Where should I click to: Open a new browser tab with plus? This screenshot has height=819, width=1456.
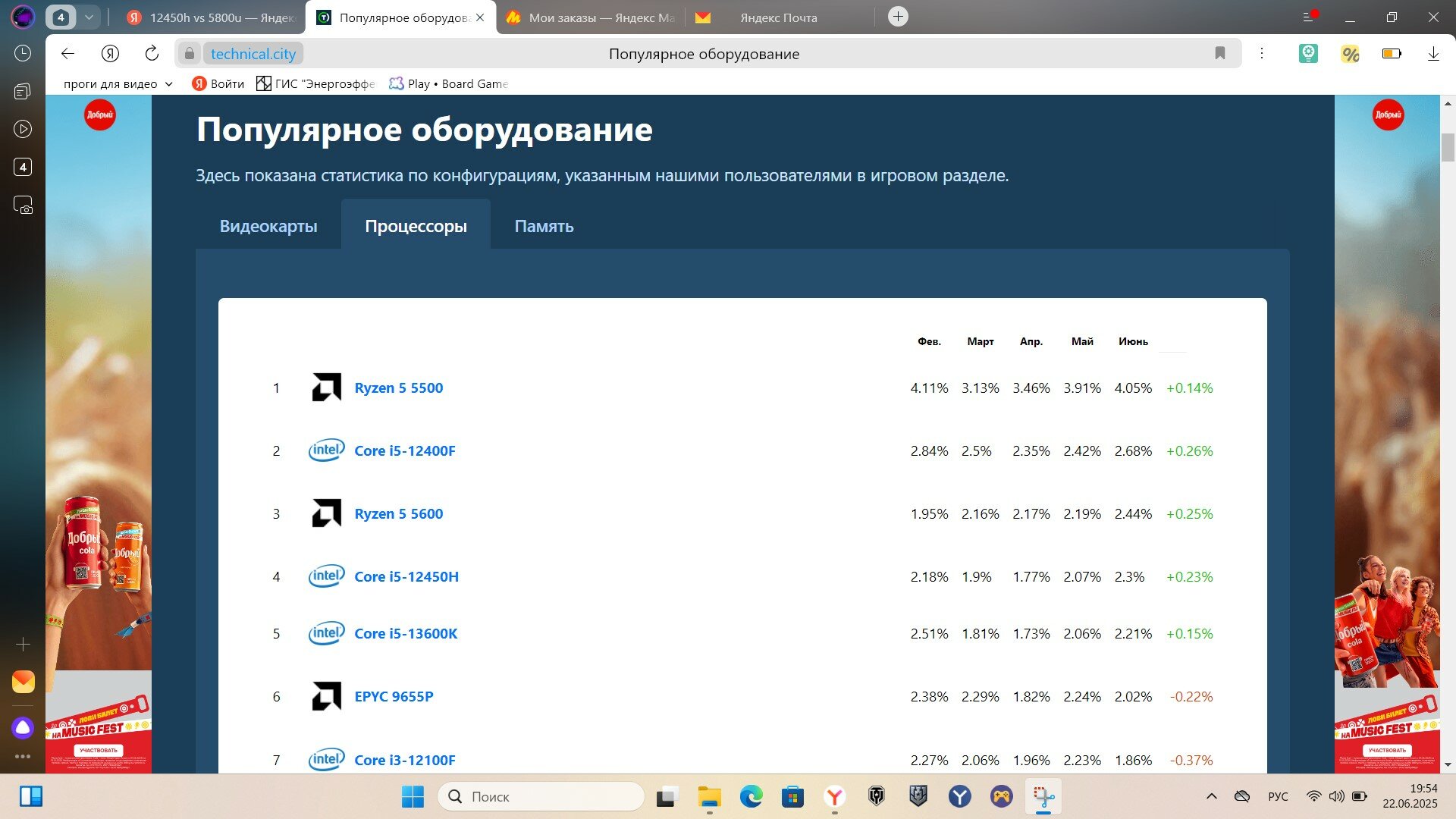[898, 17]
